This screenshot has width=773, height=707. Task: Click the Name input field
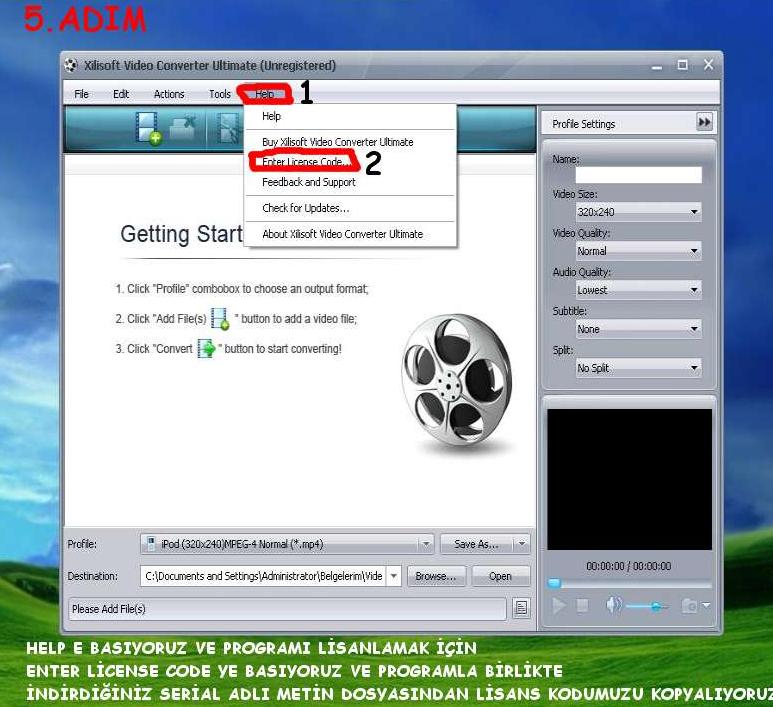638,175
